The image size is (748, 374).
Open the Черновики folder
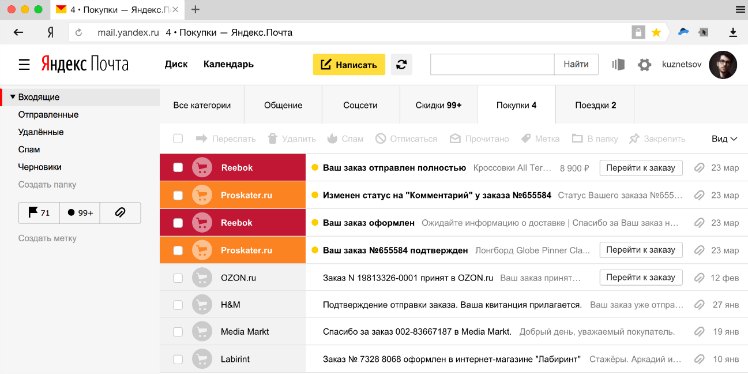coord(40,167)
